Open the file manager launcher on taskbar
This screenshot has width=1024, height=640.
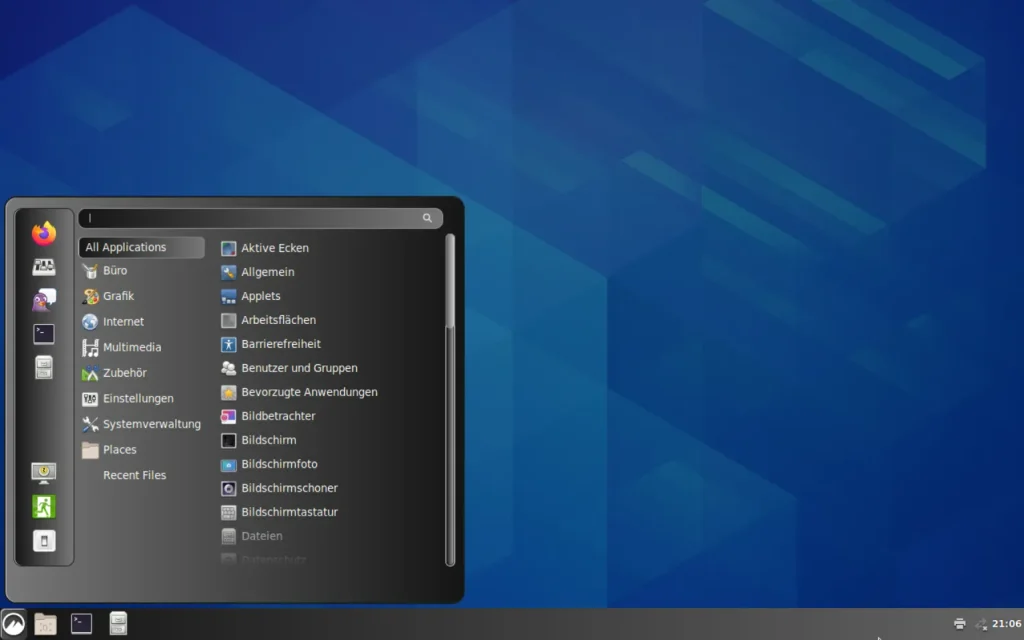[x=46, y=624]
